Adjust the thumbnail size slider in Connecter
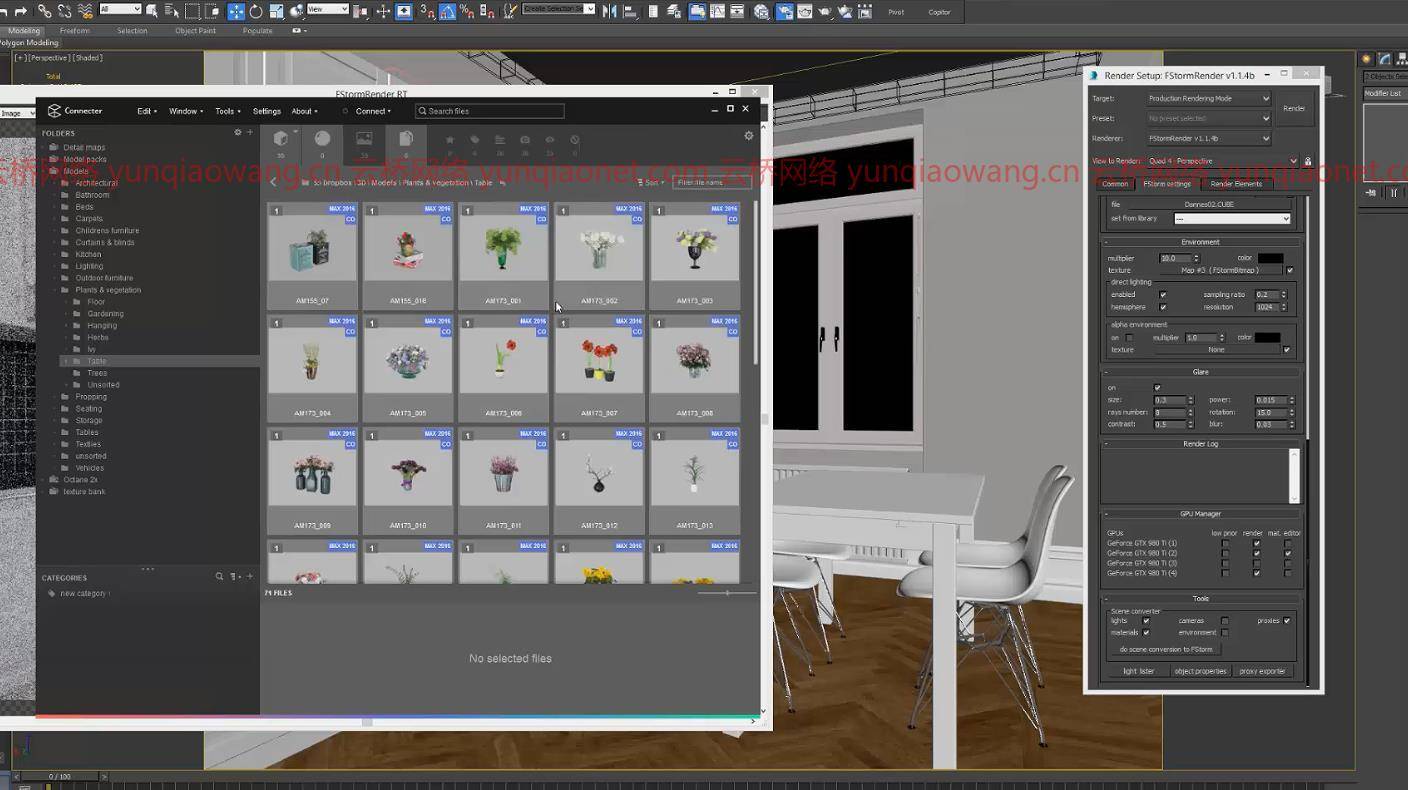This screenshot has height=790, width=1408. (727, 593)
